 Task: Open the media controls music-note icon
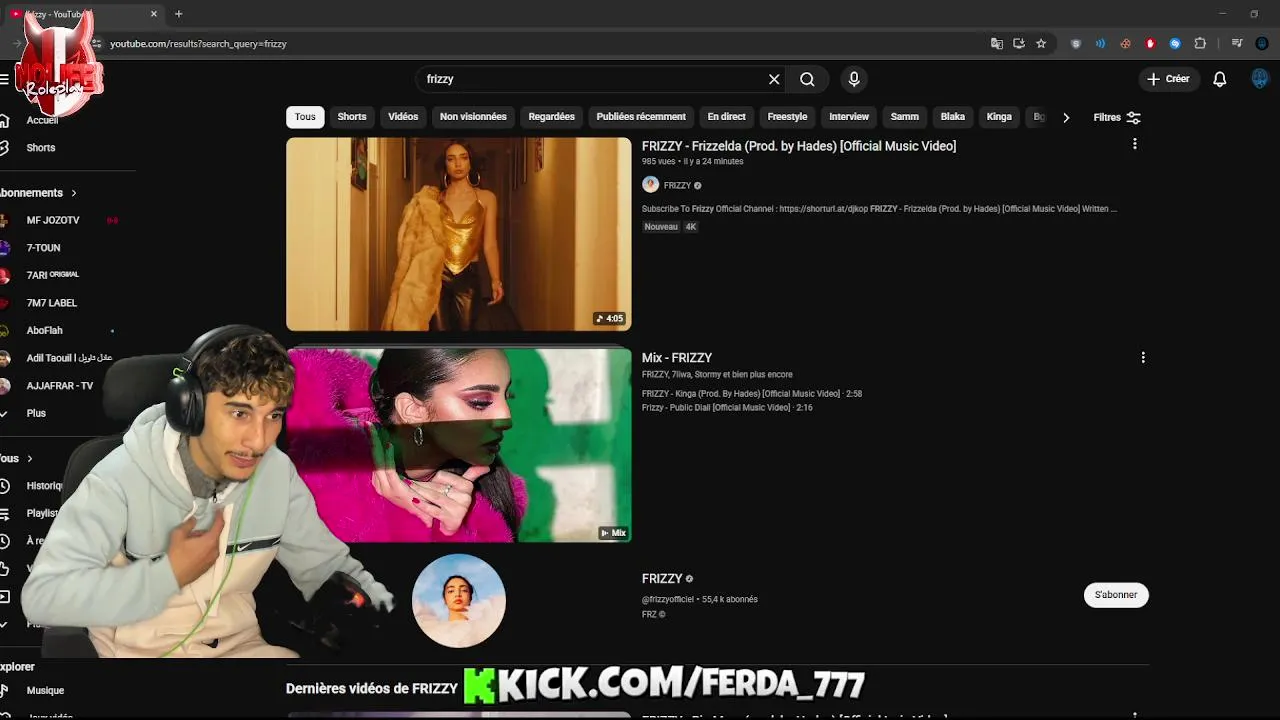1237,44
